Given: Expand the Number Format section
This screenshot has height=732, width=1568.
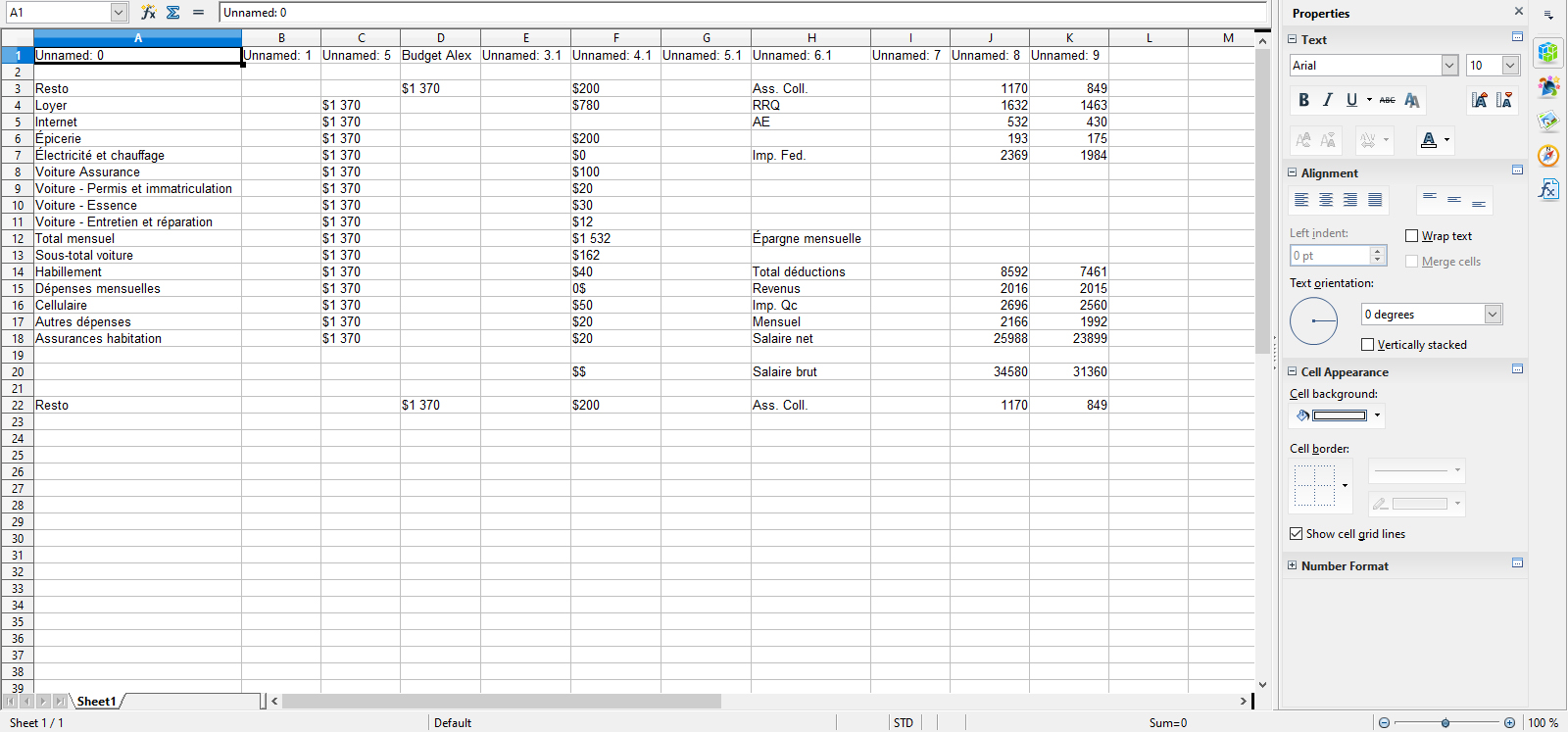Looking at the screenshot, I should 1292,565.
